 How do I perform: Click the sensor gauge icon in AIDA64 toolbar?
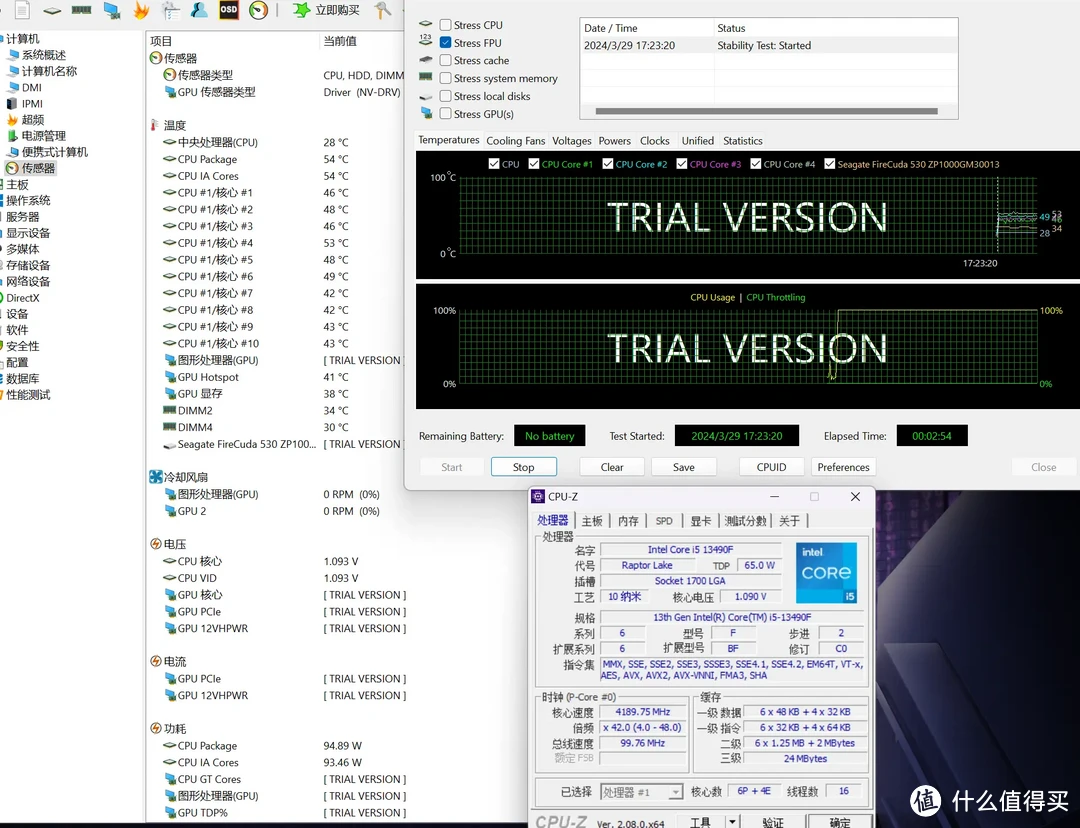tap(258, 10)
